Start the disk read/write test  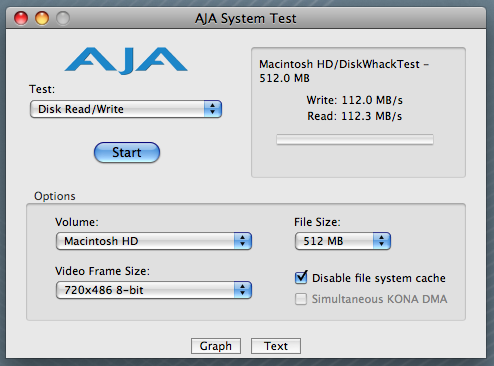127,153
